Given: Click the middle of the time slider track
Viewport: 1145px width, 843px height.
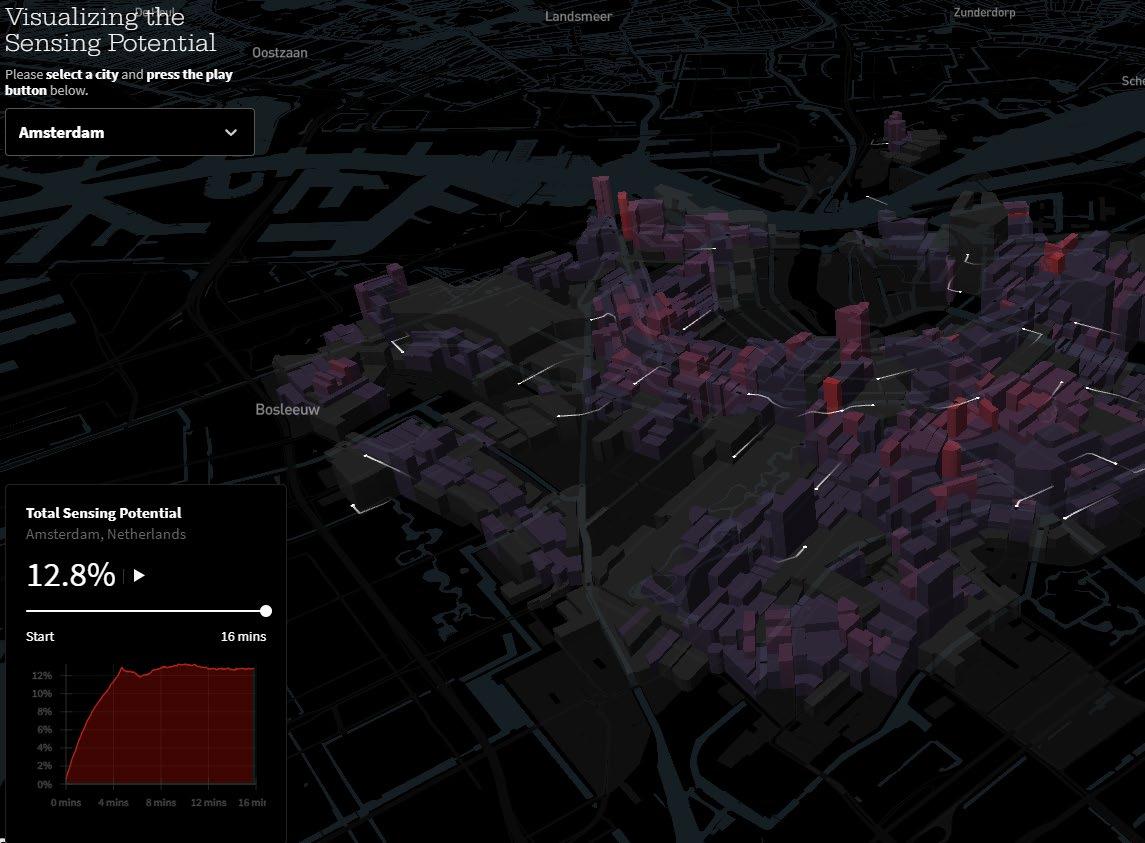Looking at the screenshot, I should [x=146, y=611].
